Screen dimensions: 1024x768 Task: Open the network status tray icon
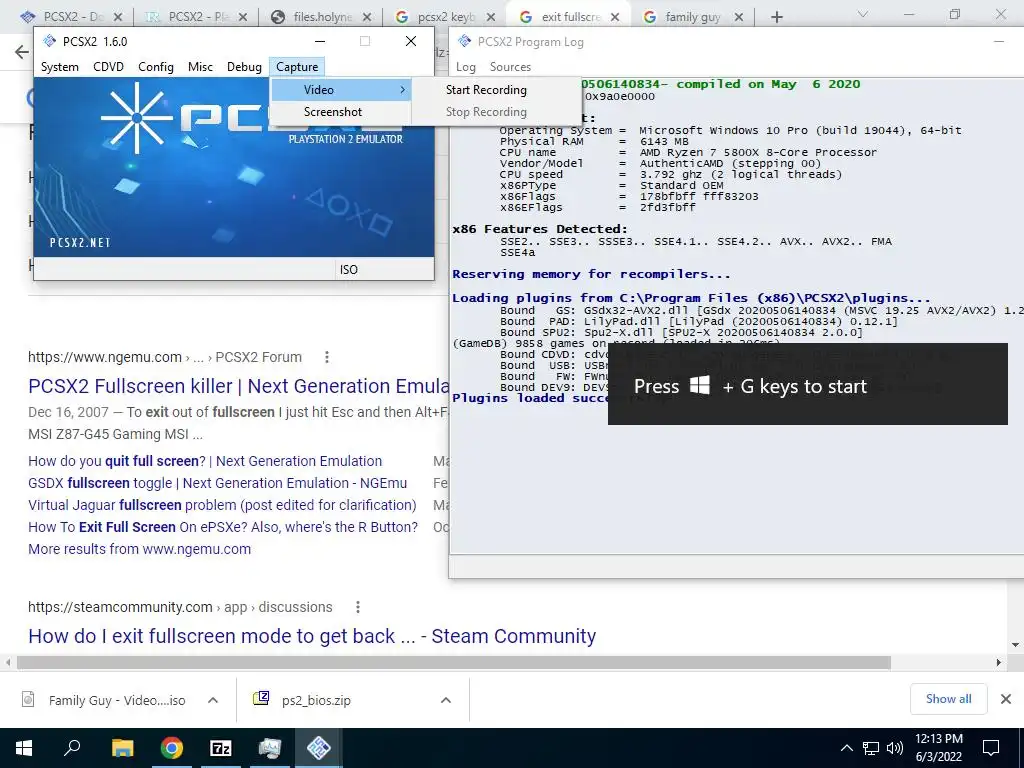871,748
